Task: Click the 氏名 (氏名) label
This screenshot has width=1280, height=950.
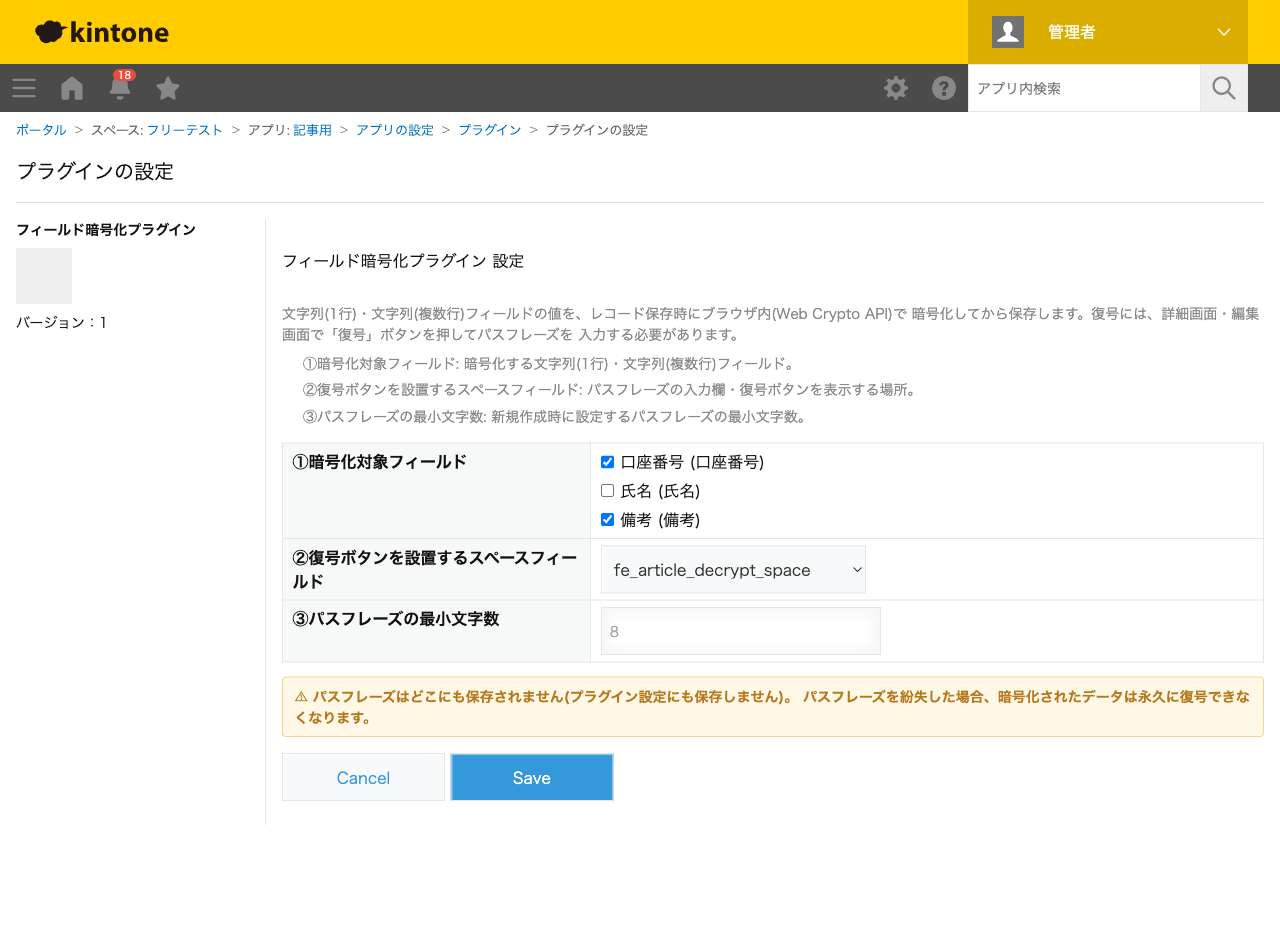Action: 660,491
